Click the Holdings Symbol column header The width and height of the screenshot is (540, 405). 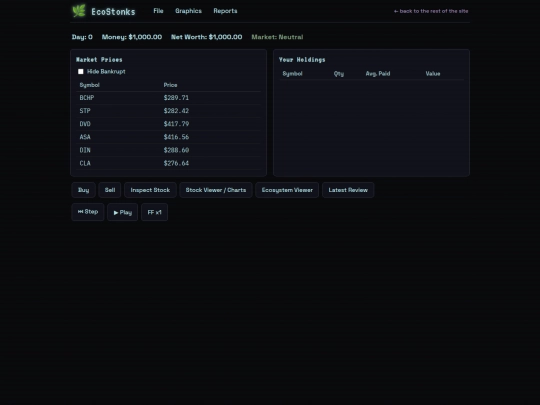(x=292, y=74)
